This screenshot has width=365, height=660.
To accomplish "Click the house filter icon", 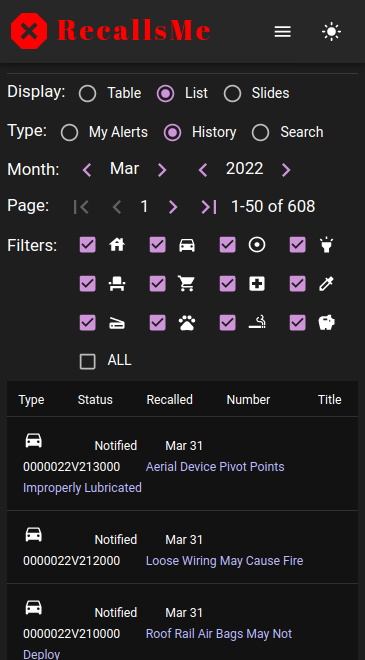I will pyautogui.click(x=117, y=245).
